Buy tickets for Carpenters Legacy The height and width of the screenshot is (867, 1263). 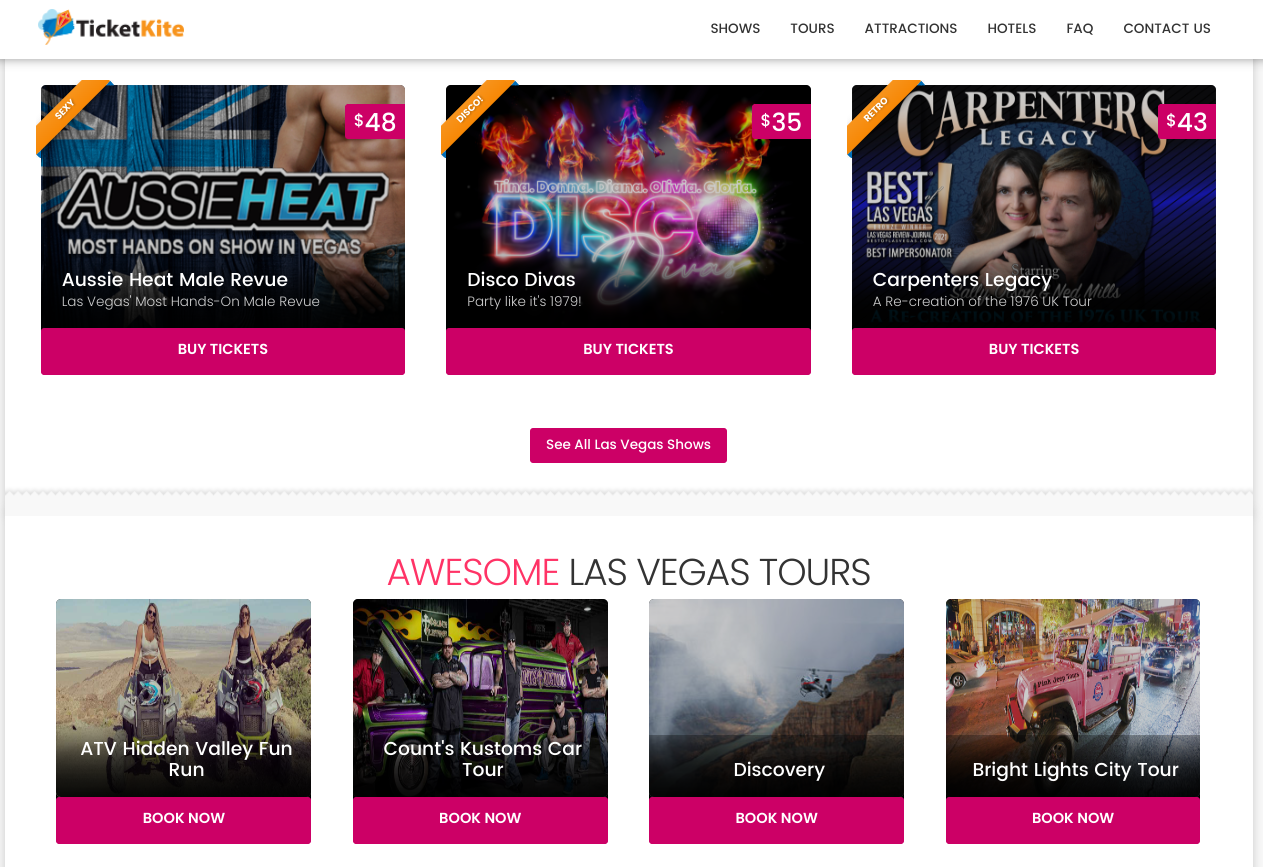coord(1034,350)
